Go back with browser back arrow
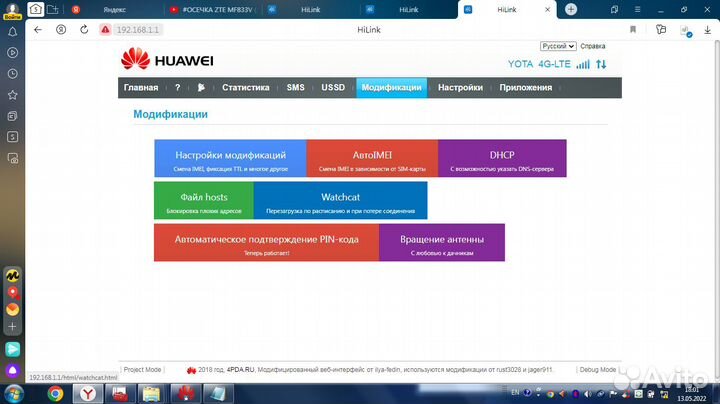The height and width of the screenshot is (404, 720). tap(38, 30)
